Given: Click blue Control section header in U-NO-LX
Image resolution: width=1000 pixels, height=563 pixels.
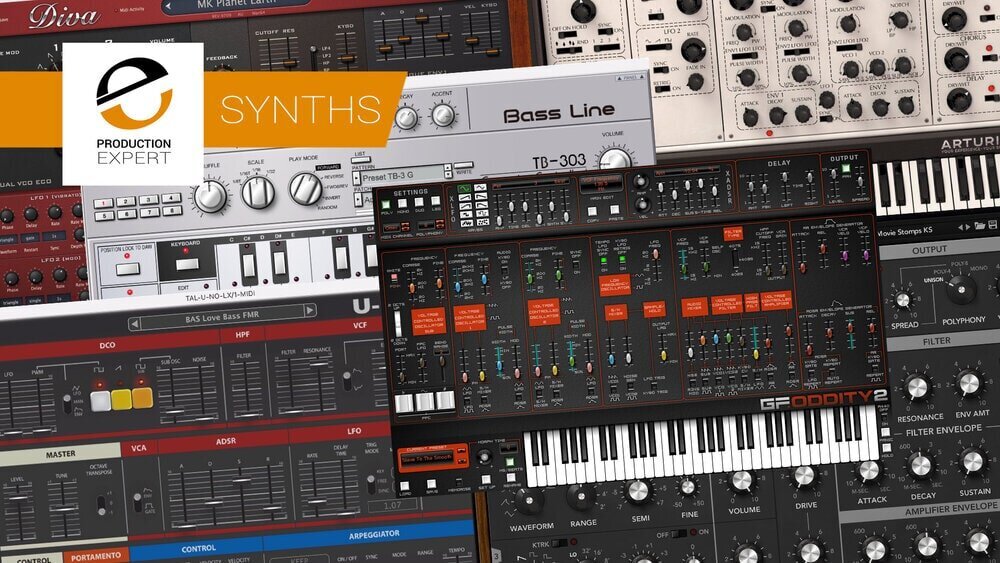Looking at the screenshot, I should tap(198, 548).
